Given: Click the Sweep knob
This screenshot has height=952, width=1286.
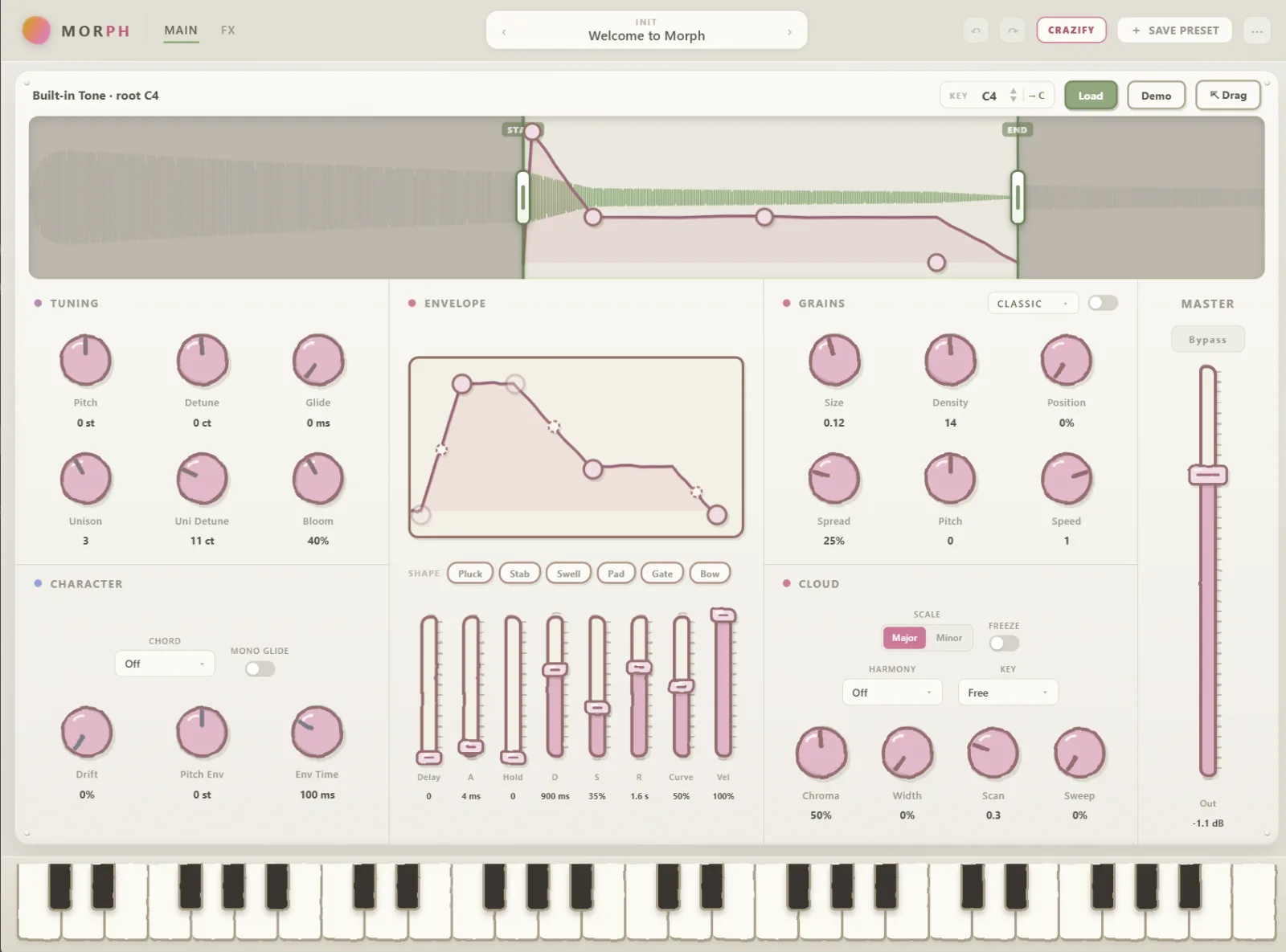Looking at the screenshot, I should pos(1079,753).
